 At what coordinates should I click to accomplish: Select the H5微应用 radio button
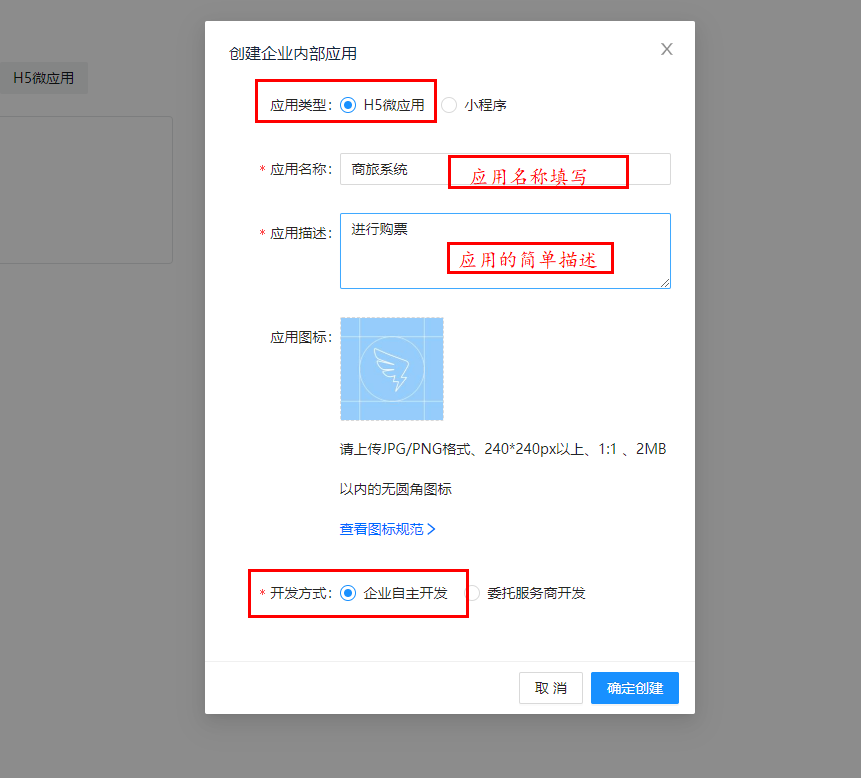pos(348,105)
